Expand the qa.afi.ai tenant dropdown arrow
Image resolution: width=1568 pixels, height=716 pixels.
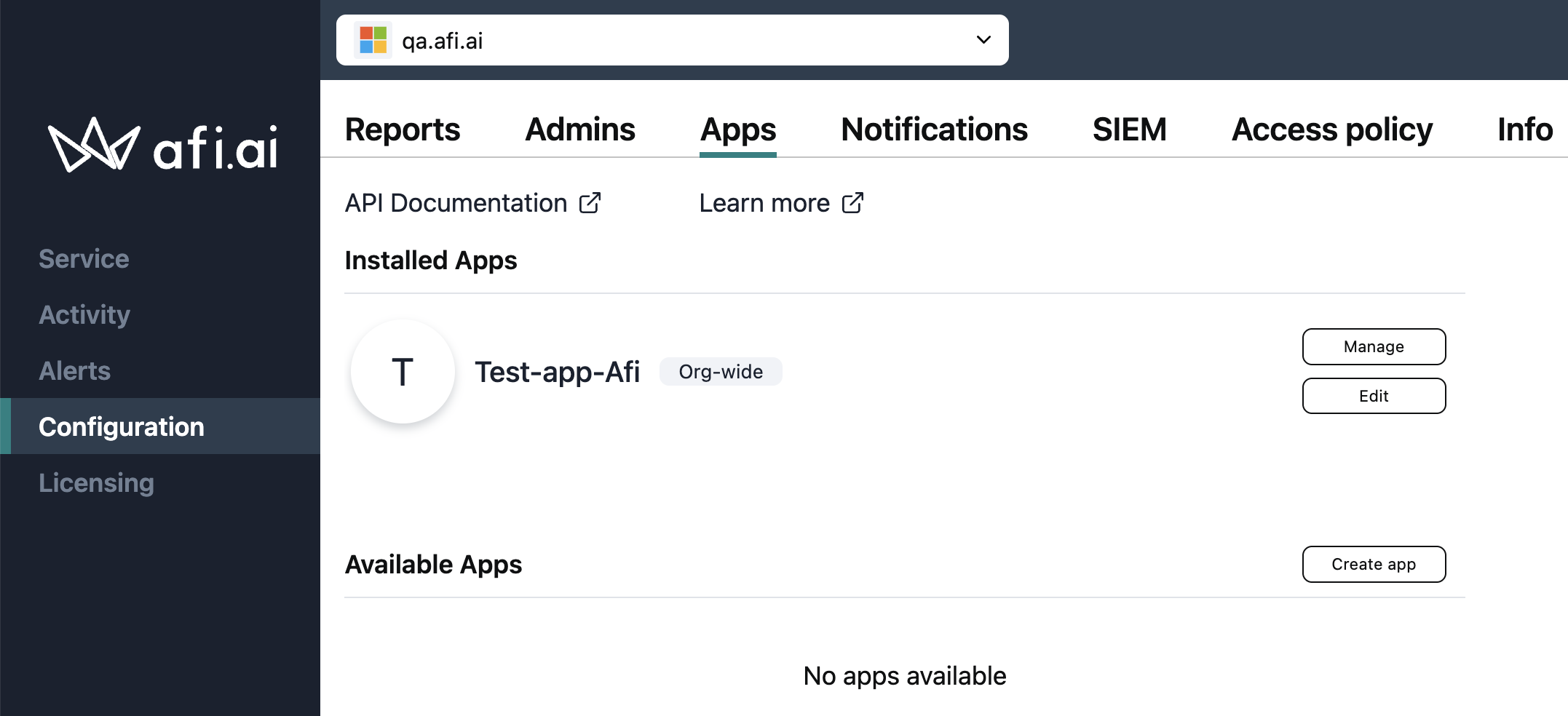(983, 40)
